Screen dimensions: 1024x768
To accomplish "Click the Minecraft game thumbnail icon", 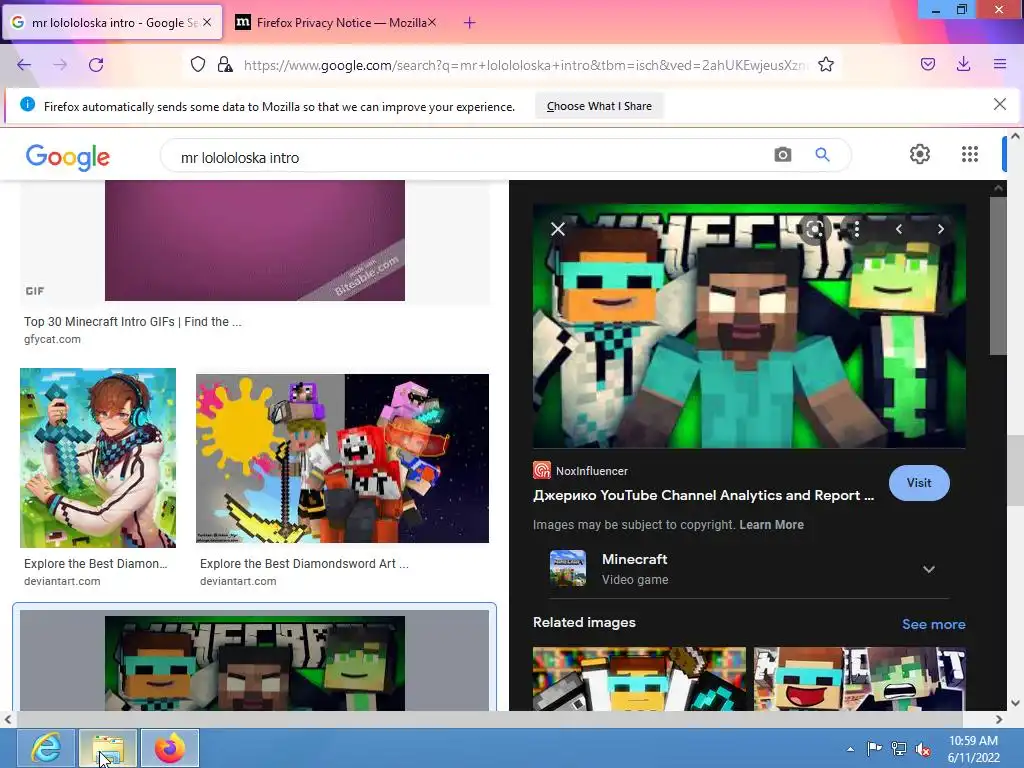I will coord(568,568).
